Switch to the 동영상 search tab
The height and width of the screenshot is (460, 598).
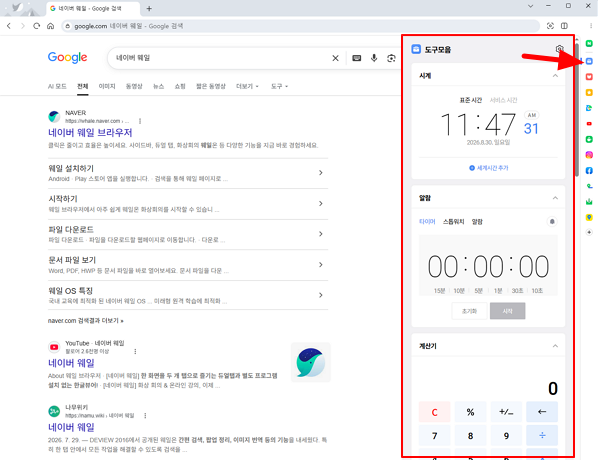pos(134,86)
